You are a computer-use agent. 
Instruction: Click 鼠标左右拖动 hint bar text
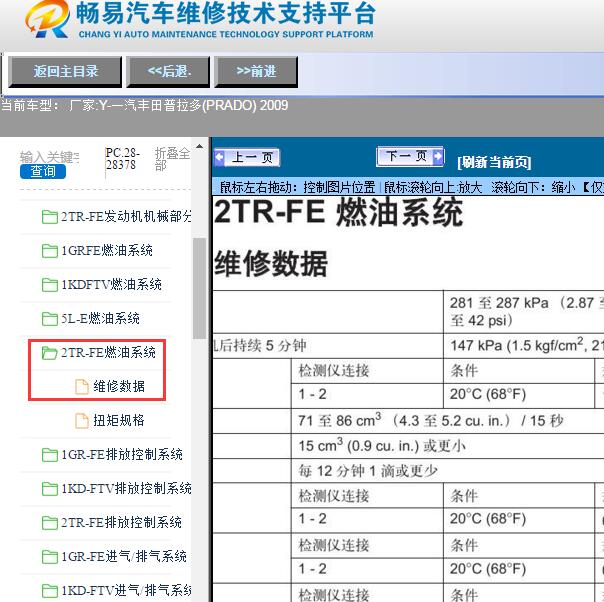[411, 188]
